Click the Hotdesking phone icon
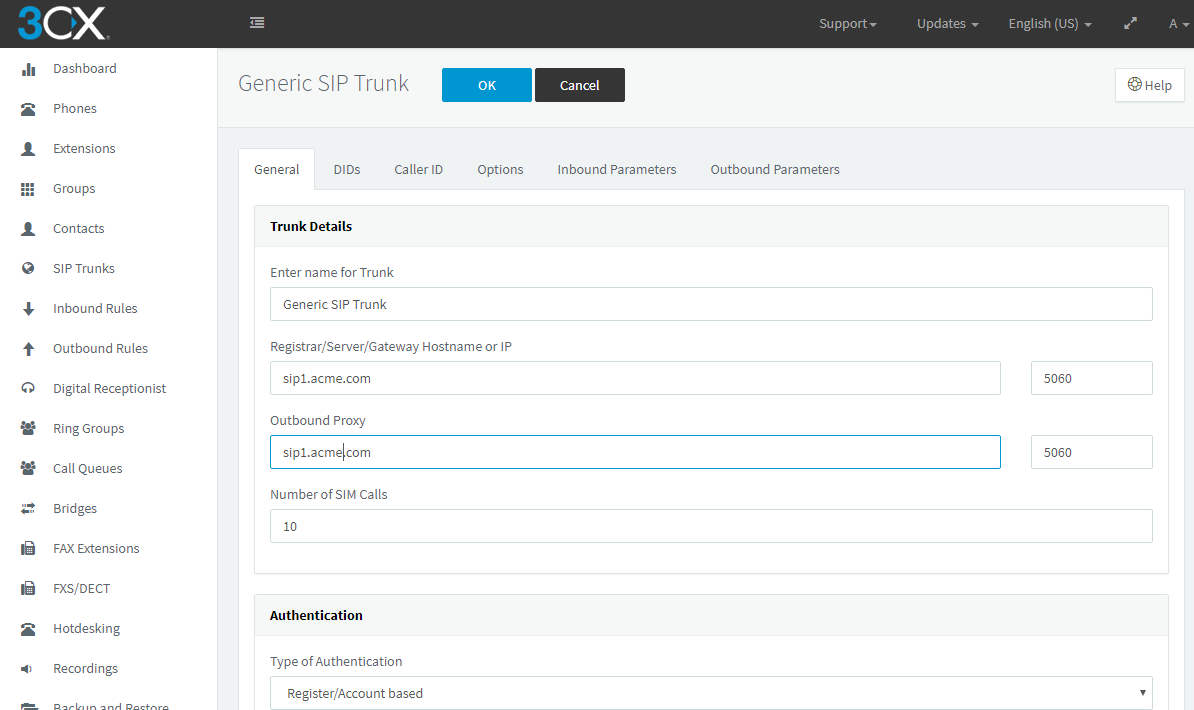The height and width of the screenshot is (710, 1194). click(x=28, y=628)
